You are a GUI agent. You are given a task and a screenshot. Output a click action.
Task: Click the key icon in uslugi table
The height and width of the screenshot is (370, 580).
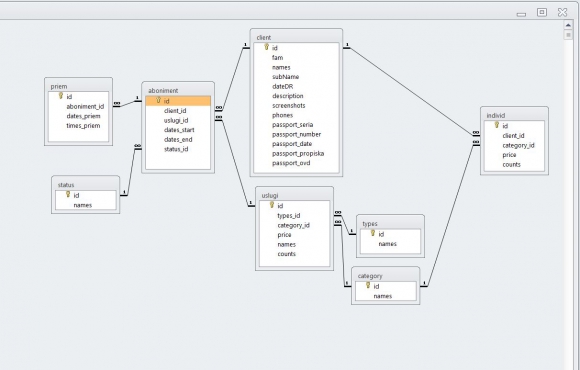tap(272, 205)
